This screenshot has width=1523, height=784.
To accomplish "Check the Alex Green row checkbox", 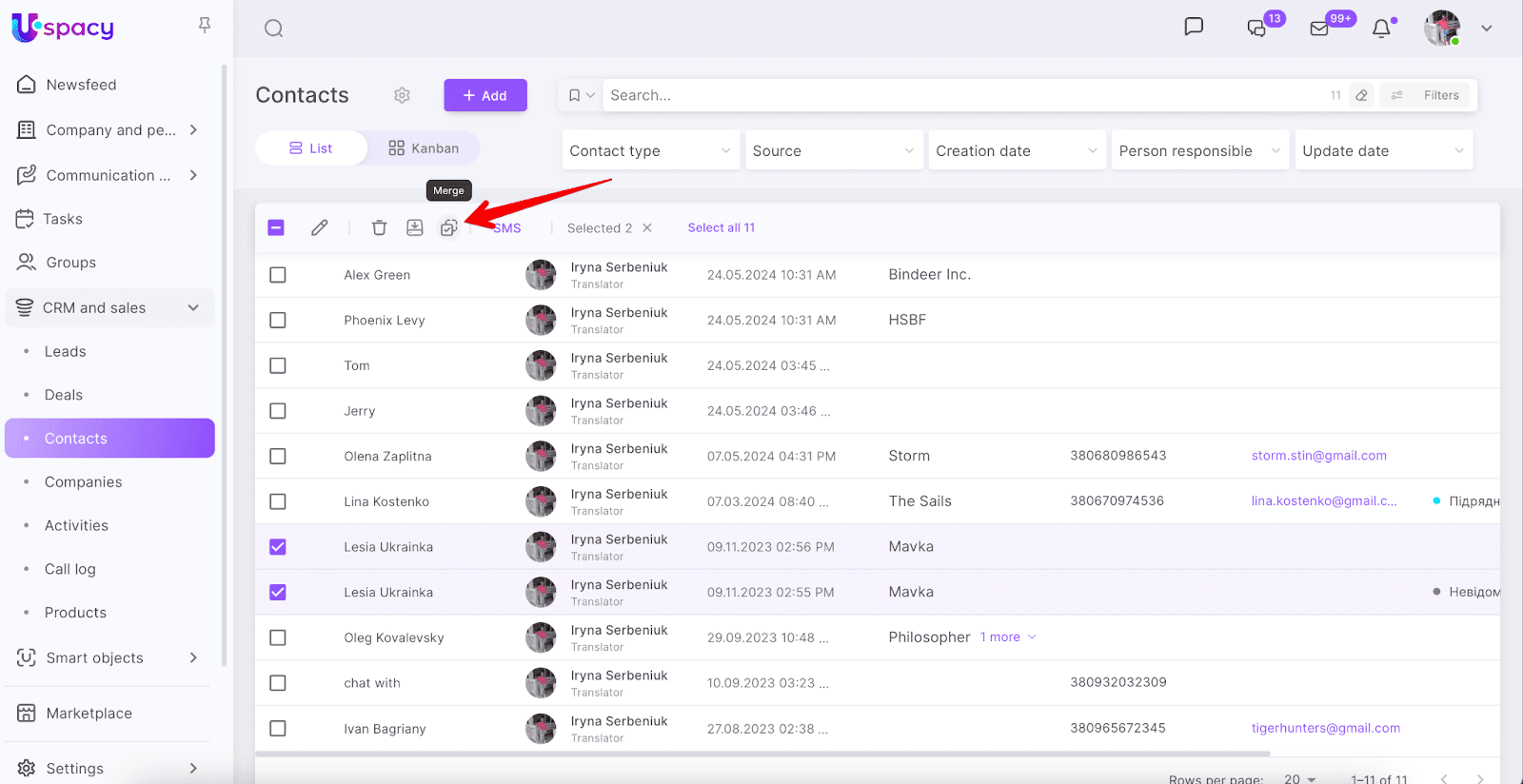I will click(278, 275).
